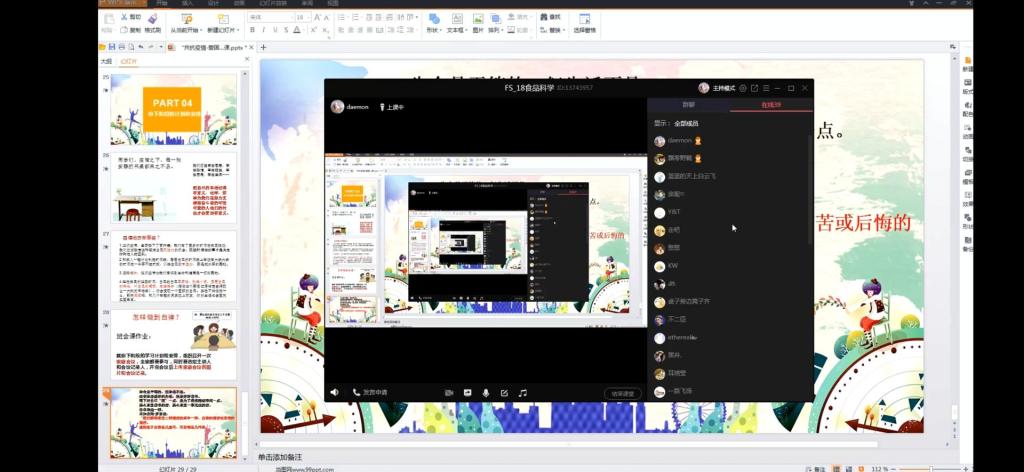Screen dimensions: 1024x472
Task: Toggle the camera in the classroom toolbar
Action: tap(449, 393)
